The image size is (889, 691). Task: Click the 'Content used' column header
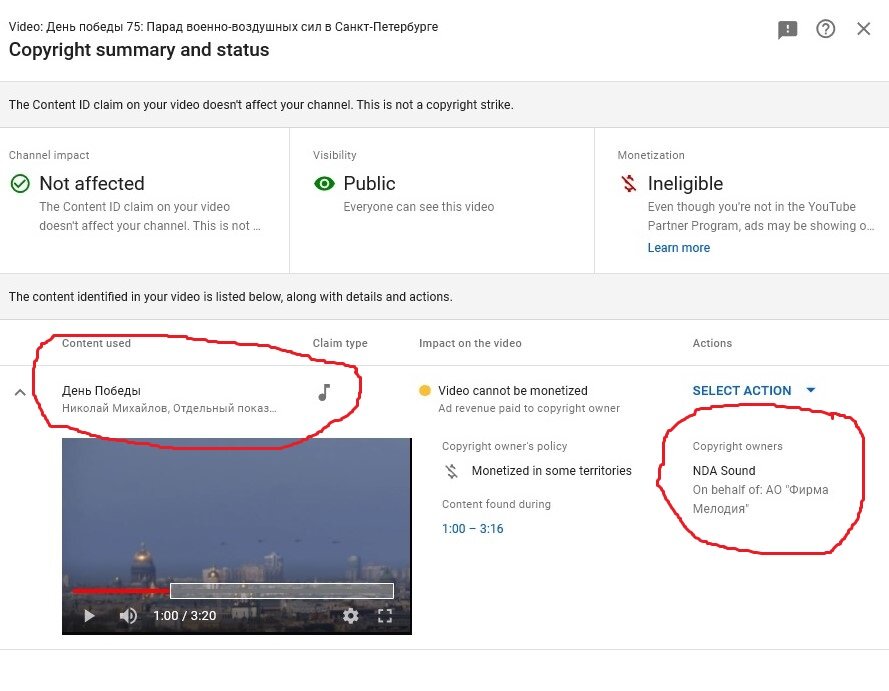click(x=96, y=343)
